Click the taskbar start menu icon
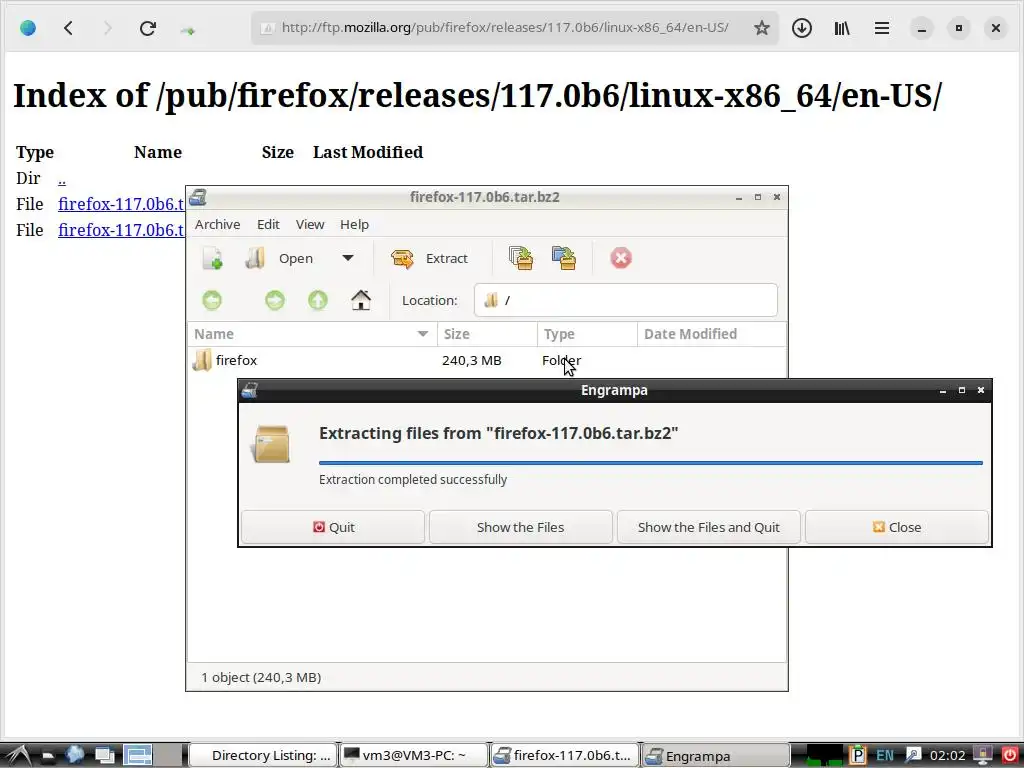The width and height of the screenshot is (1024, 768). click(x=16, y=756)
